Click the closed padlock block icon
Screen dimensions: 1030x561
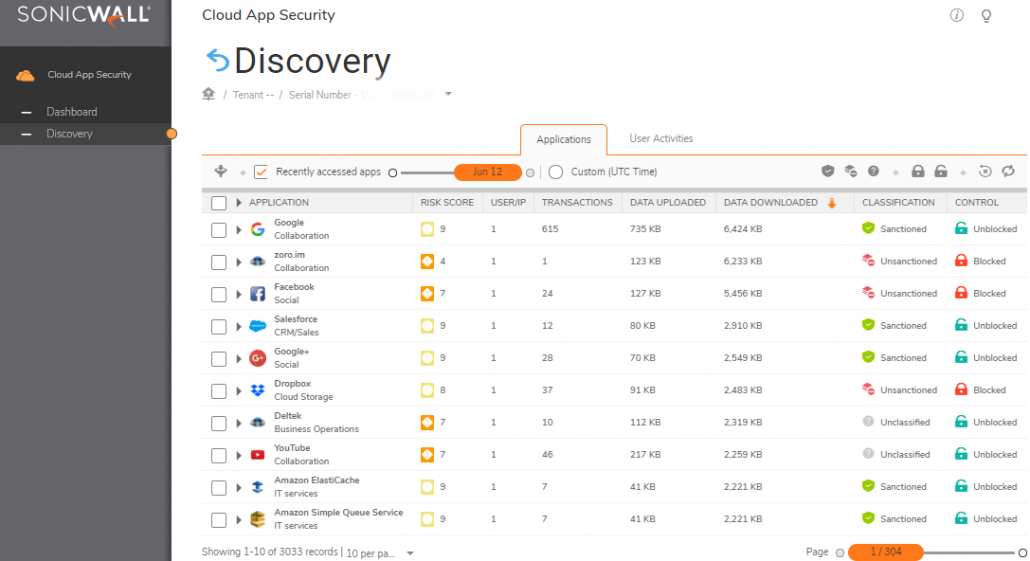918,171
